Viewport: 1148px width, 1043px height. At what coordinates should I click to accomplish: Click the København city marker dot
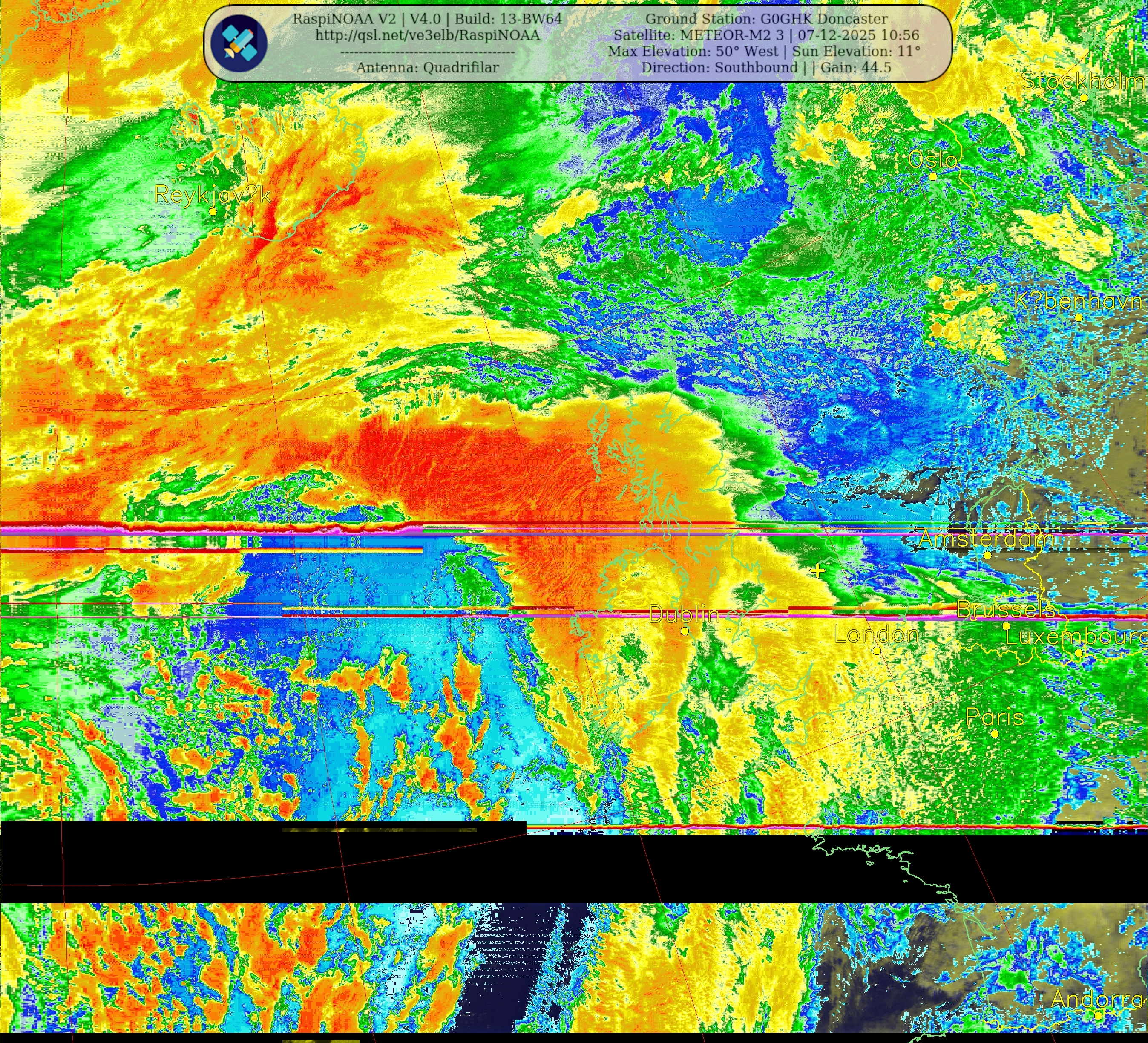tap(1079, 318)
